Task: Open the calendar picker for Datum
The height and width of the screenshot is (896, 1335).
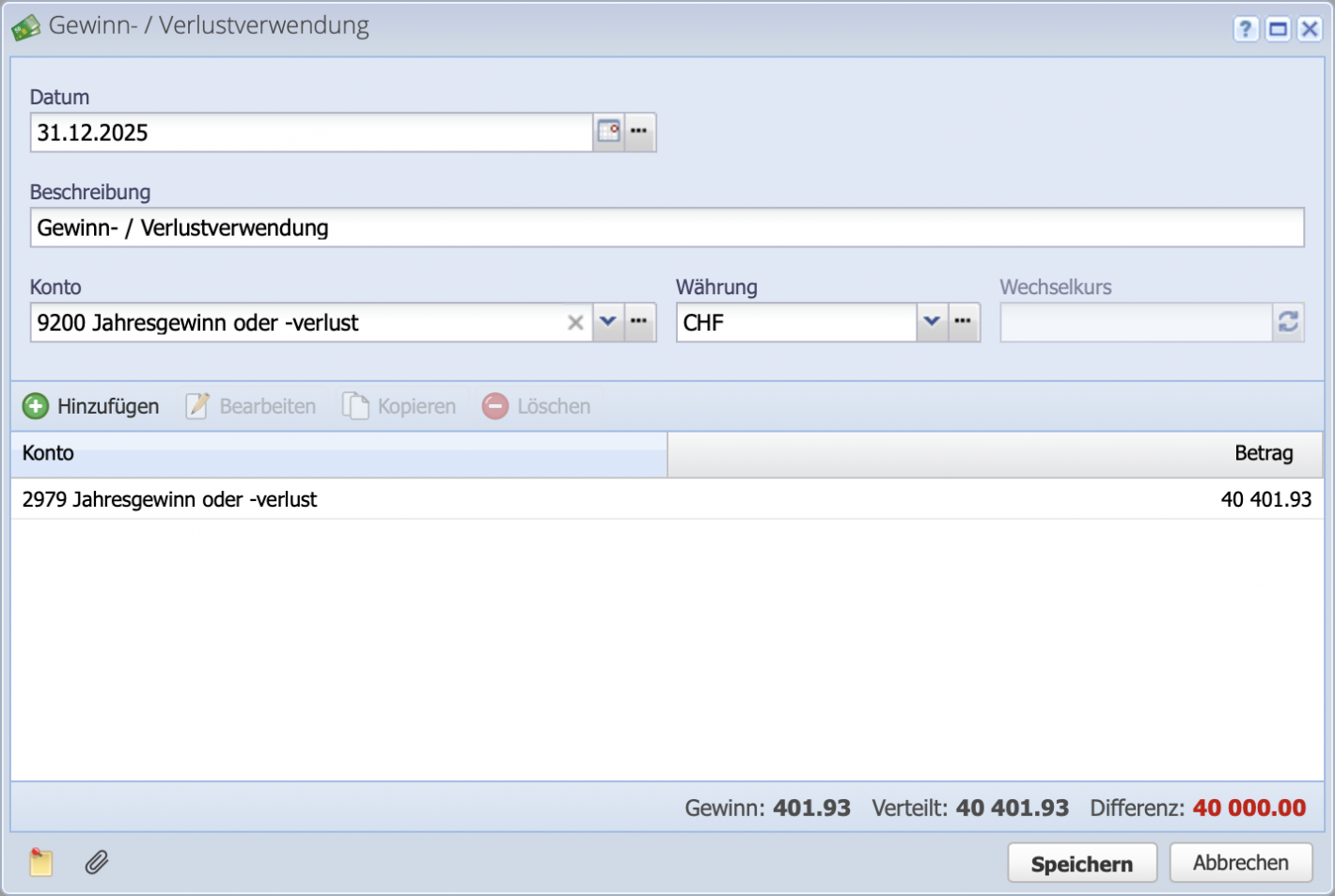Action: [607, 132]
